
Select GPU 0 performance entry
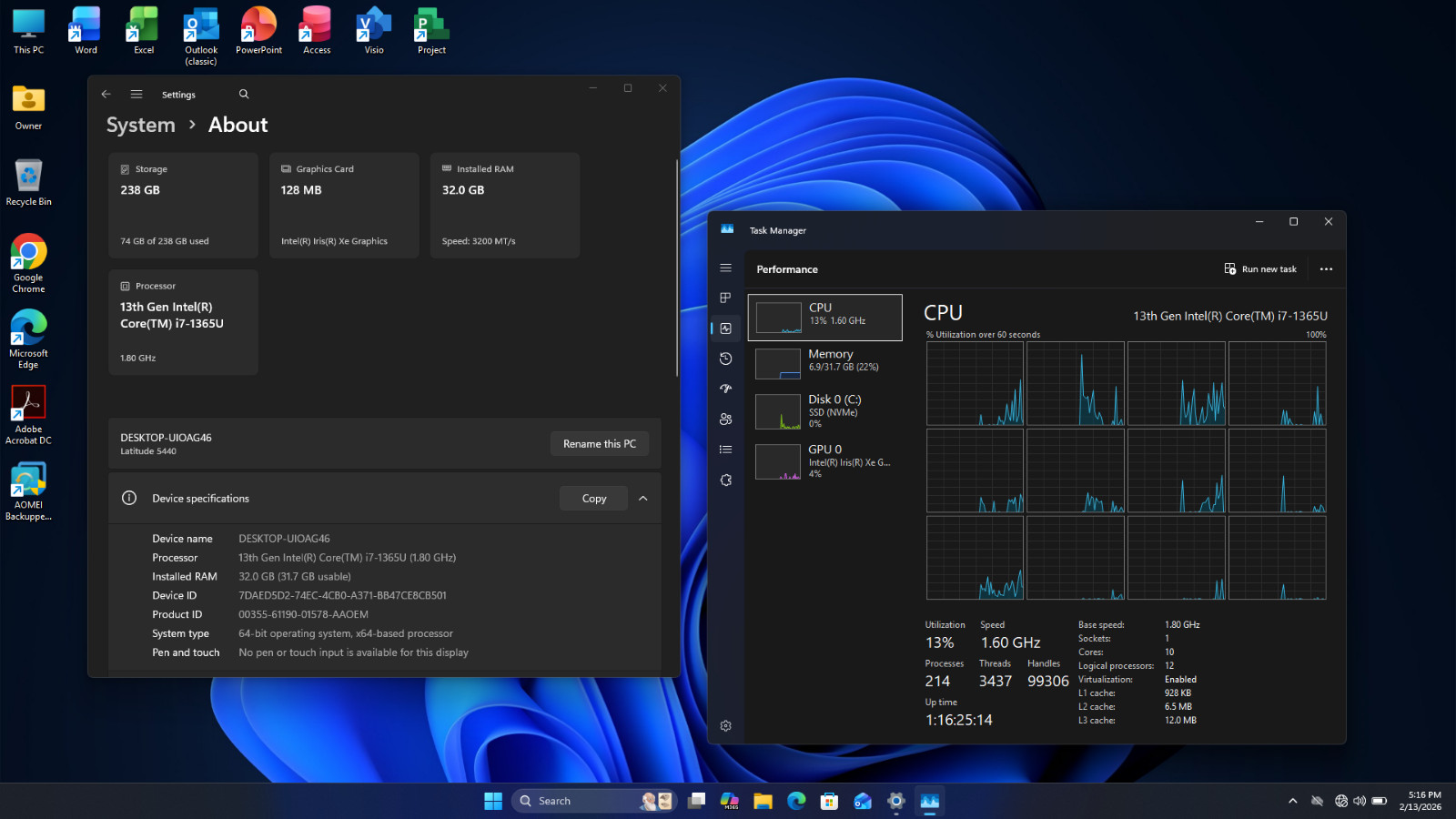click(x=824, y=460)
